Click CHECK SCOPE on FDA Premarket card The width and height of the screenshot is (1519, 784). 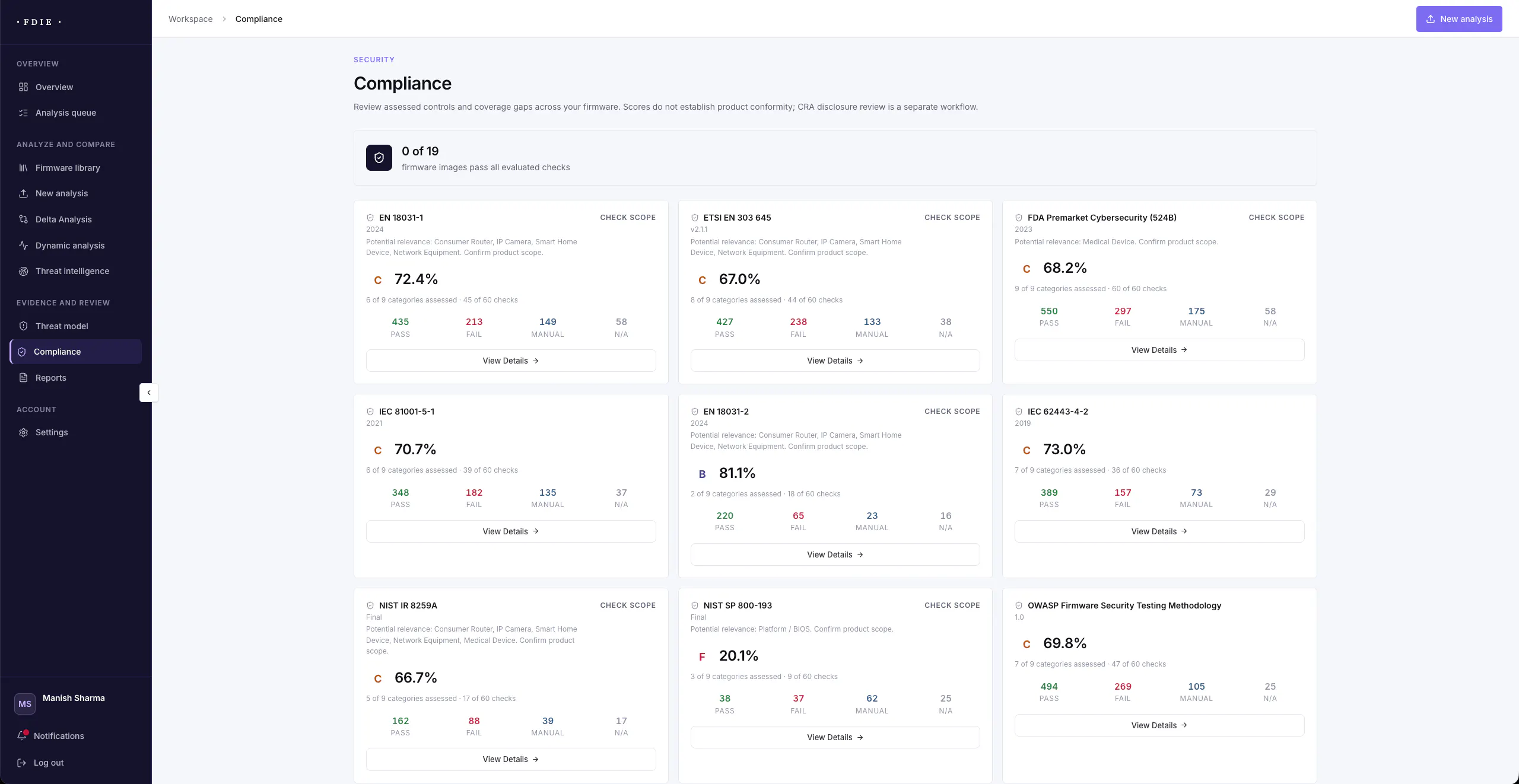point(1276,218)
